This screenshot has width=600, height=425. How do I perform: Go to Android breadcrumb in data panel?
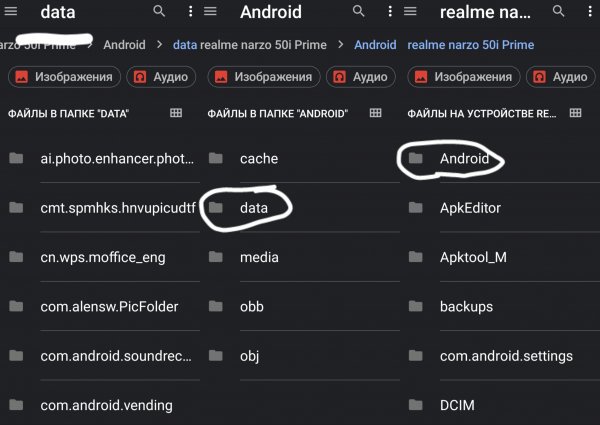(x=124, y=45)
